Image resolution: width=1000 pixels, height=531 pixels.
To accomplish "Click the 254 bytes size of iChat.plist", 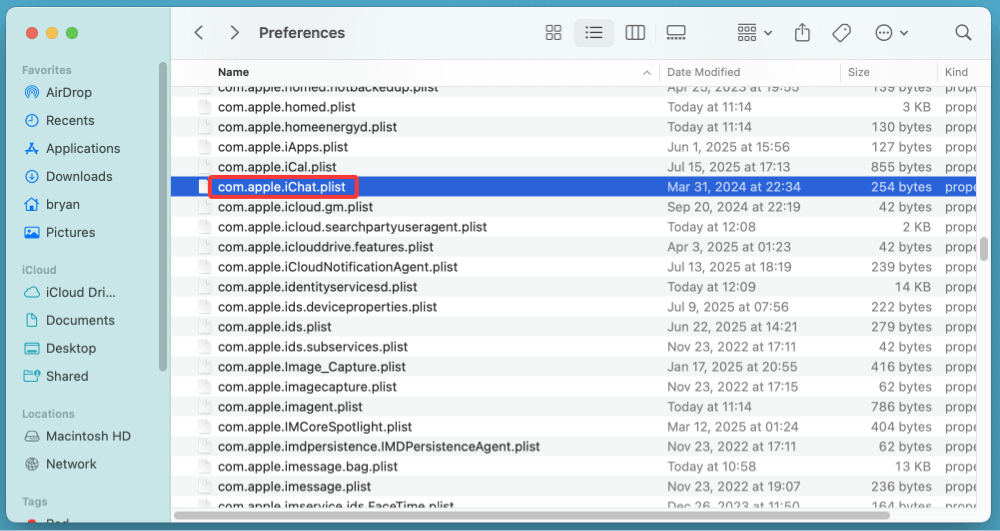I will pos(901,187).
